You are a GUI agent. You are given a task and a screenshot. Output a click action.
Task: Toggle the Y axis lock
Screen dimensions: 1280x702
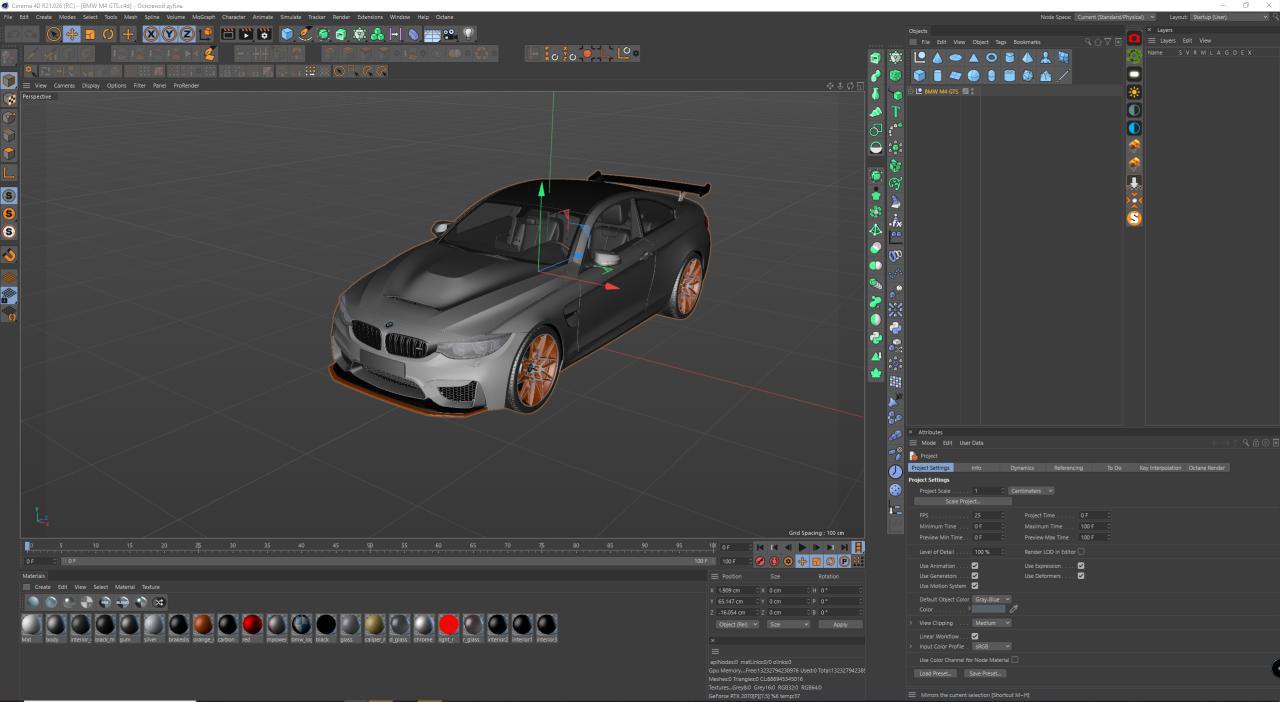(x=169, y=34)
